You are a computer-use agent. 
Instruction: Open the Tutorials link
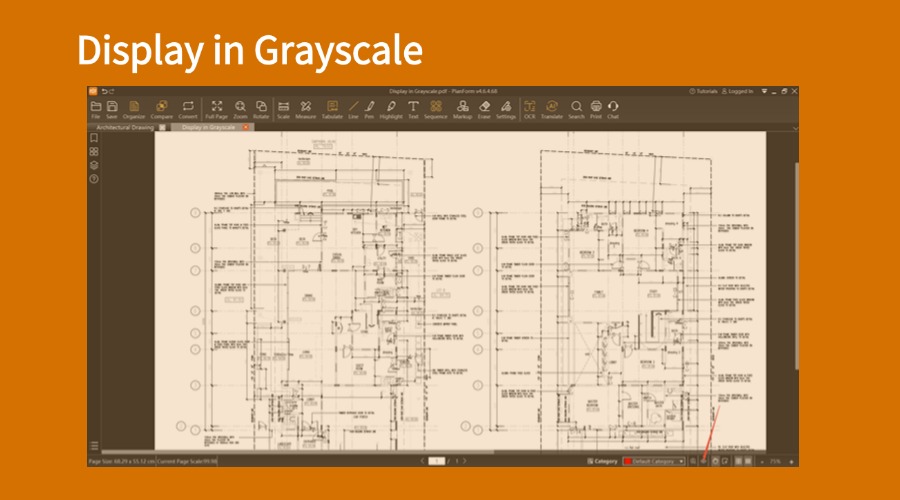point(704,91)
